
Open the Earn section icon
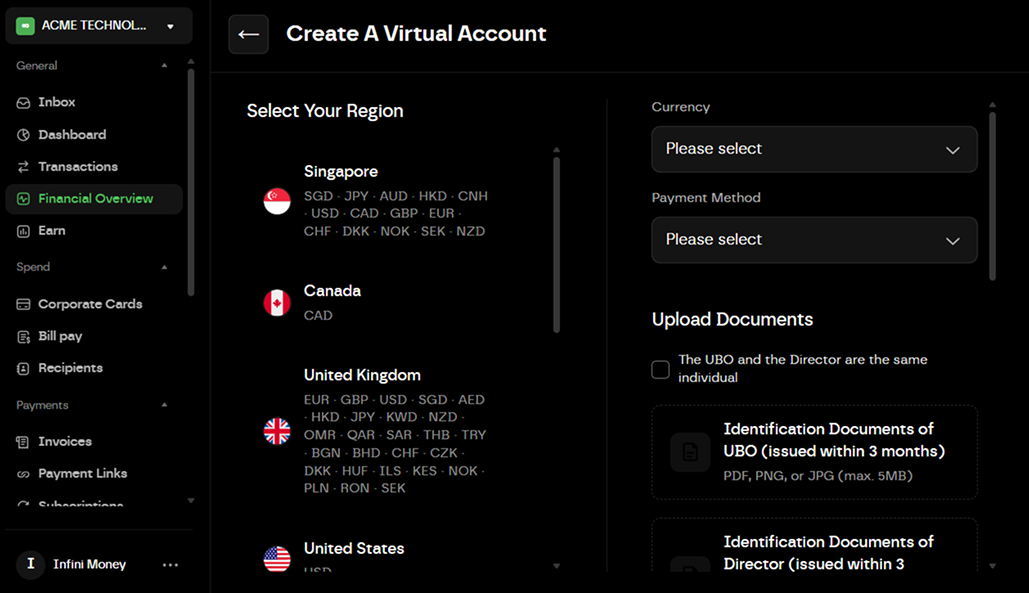pos(24,230)
